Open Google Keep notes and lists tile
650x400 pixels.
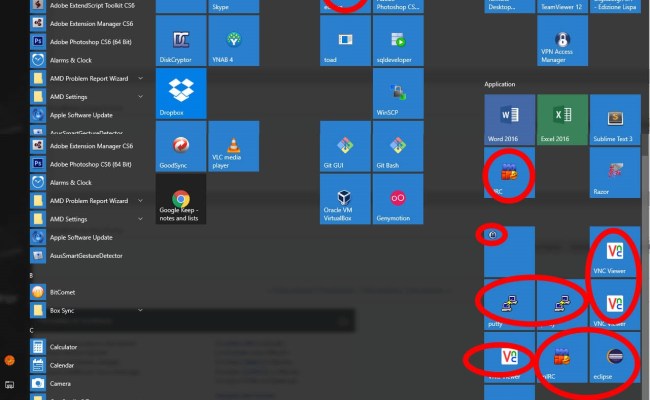[181, 199]
